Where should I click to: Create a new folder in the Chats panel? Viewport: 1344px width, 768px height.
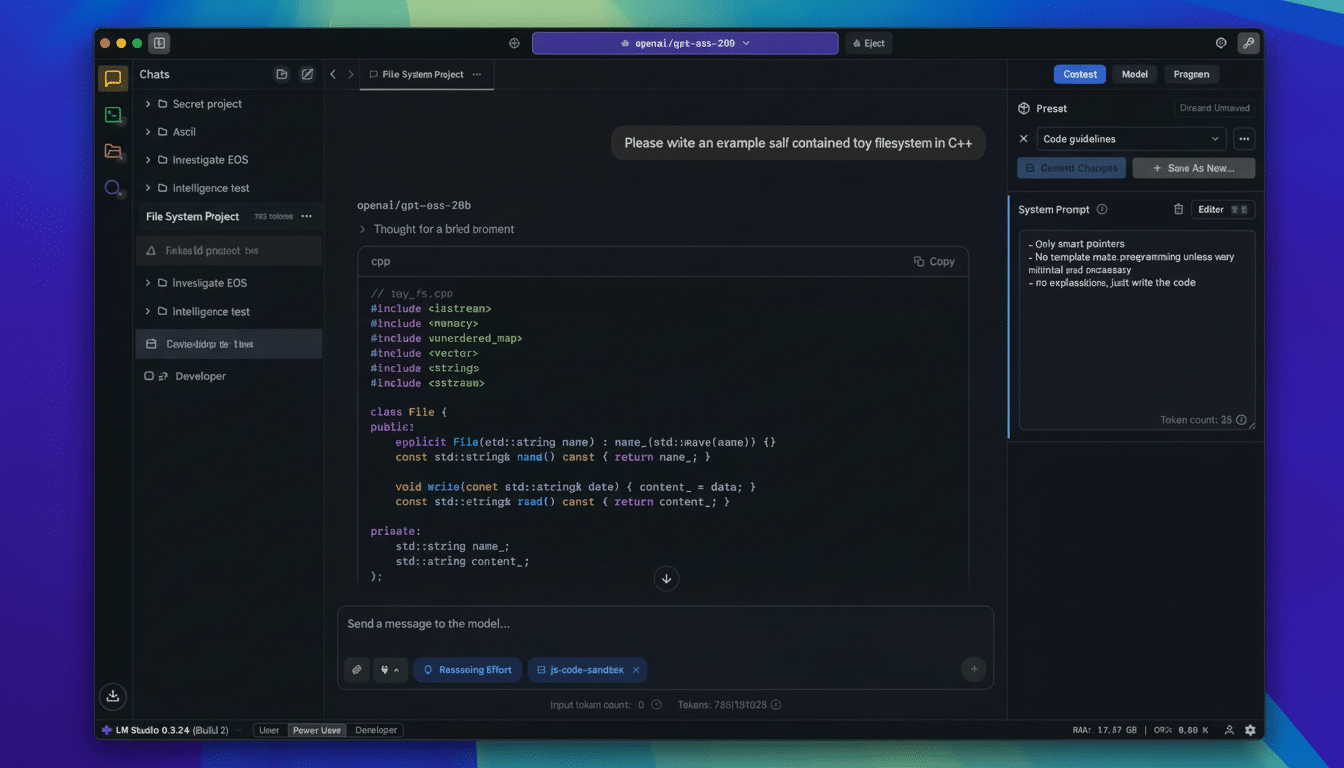pos(281,74)
